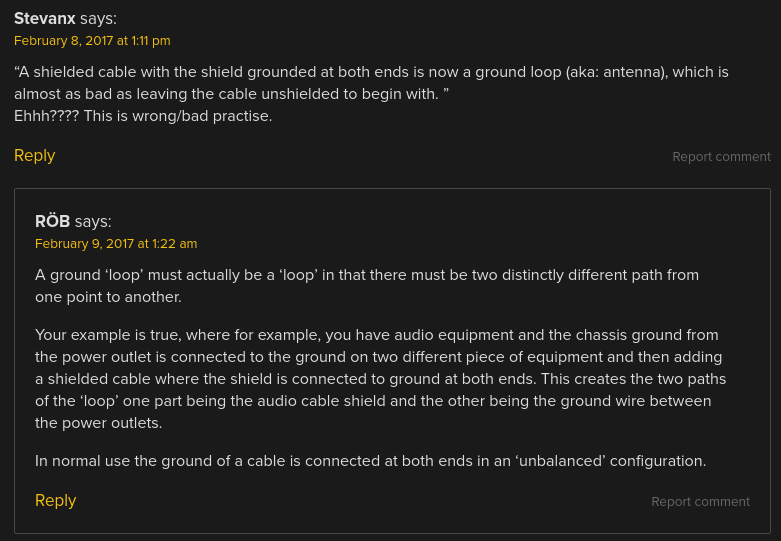
Task: Report the comment by RÖB
Action: point(700,502)
